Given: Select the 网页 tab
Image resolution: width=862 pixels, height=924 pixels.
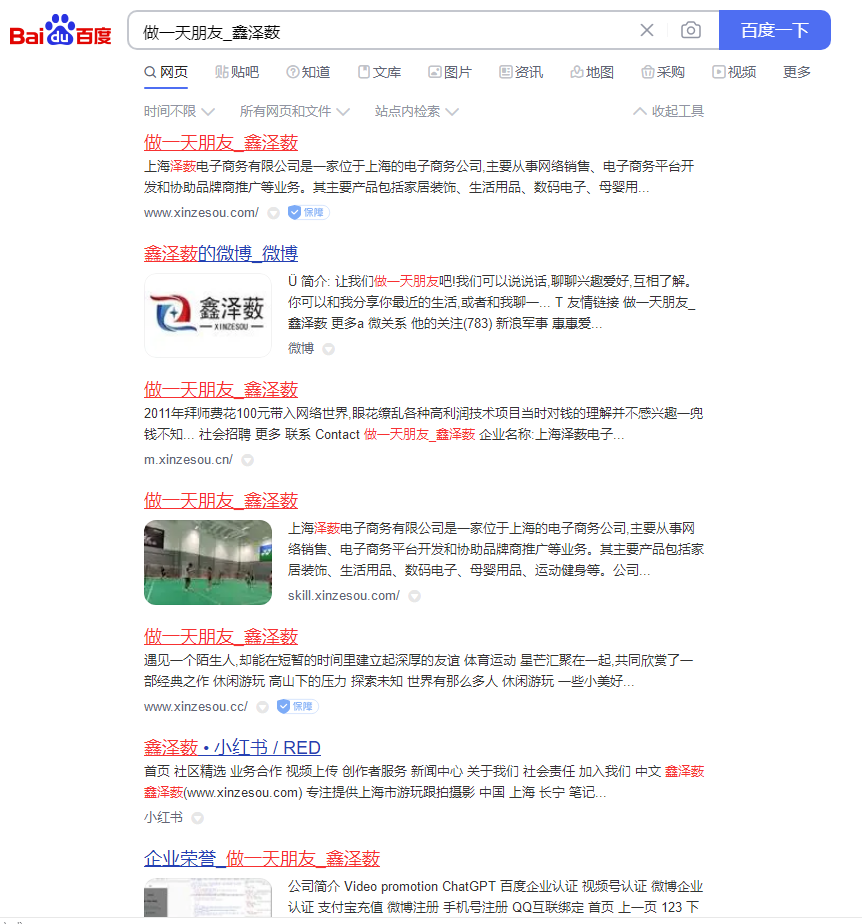Looking at the screenshot, I should [x=166, y=72].
